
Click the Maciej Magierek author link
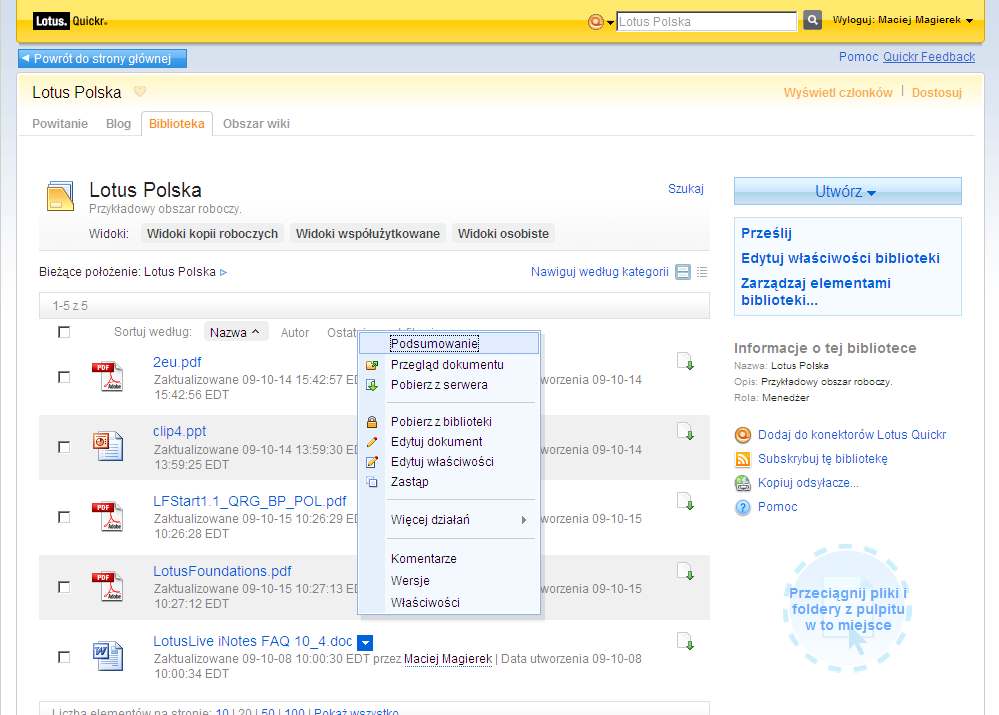(x=448, y=659)
